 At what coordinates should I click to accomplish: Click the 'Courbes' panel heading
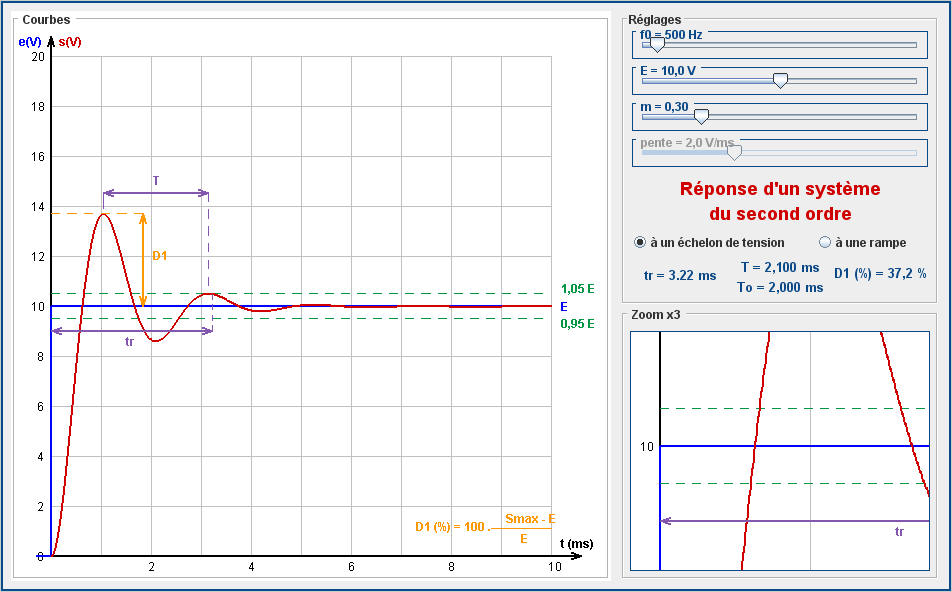(x=46, y=19)
